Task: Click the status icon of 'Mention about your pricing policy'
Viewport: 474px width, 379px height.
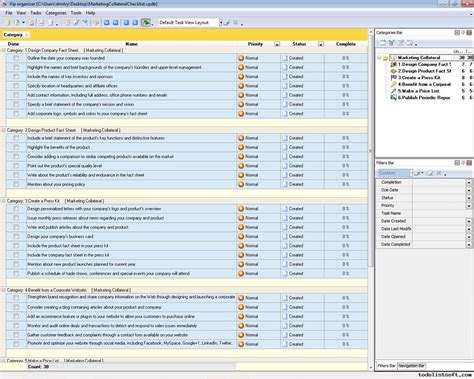Action: pyautogui.click(x=285, y=184)
